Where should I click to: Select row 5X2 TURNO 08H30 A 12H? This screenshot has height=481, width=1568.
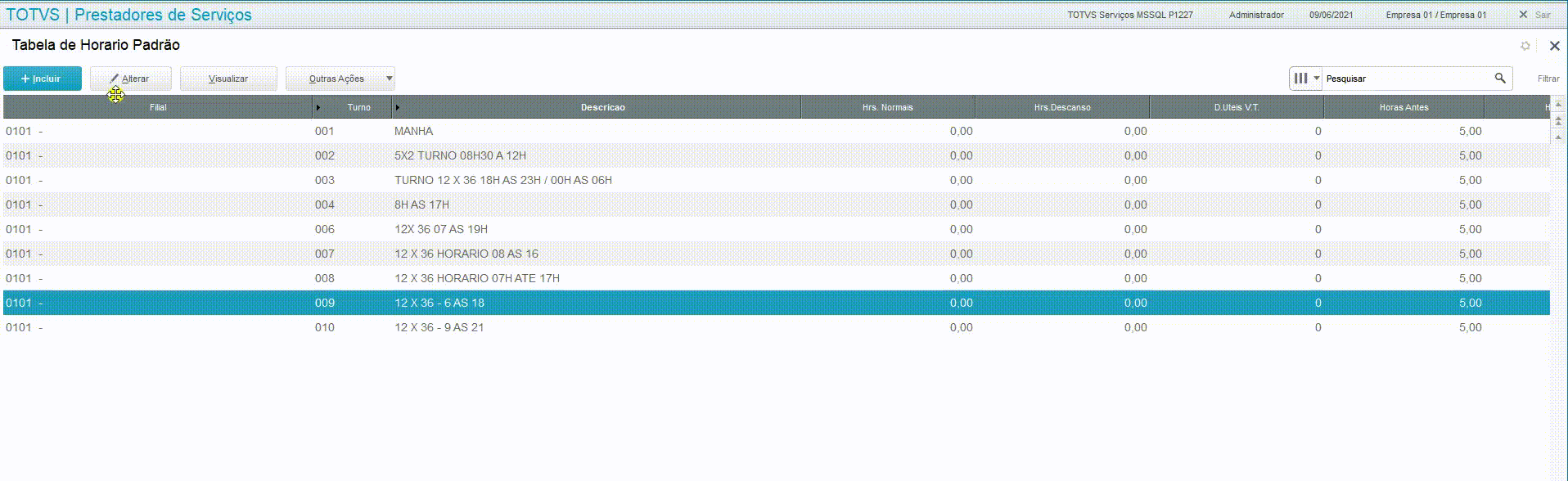pos(777,155)
